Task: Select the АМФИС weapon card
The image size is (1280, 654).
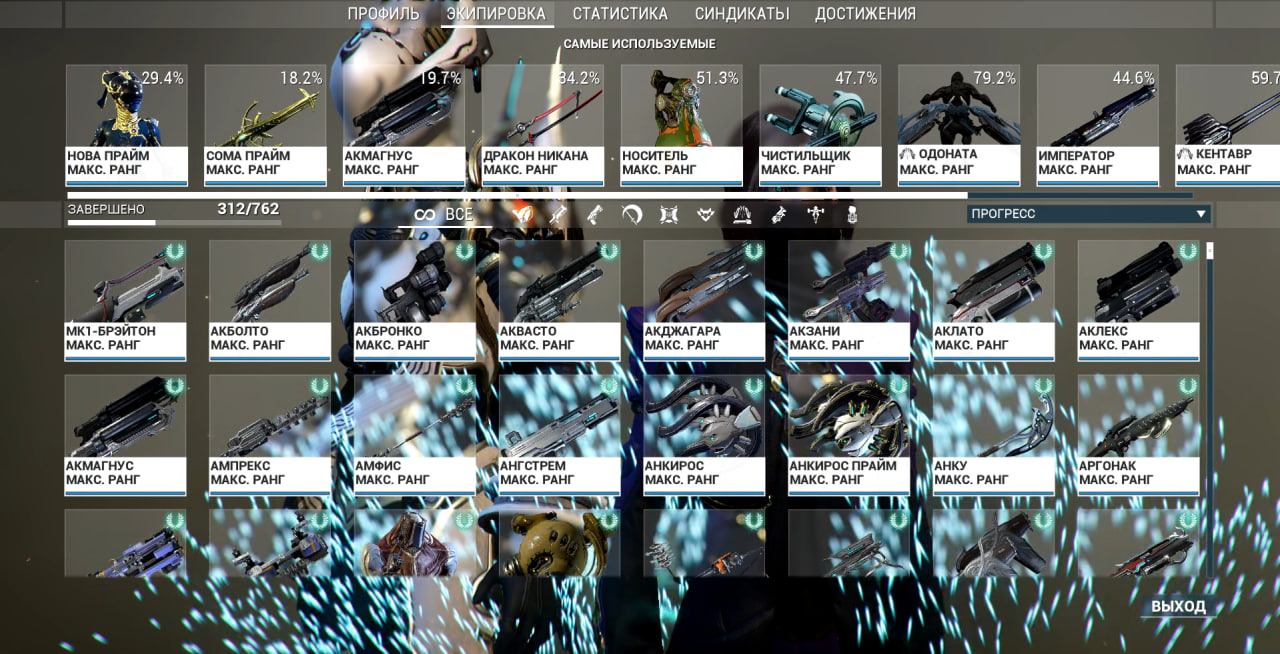Action: (x=415, y=435)
